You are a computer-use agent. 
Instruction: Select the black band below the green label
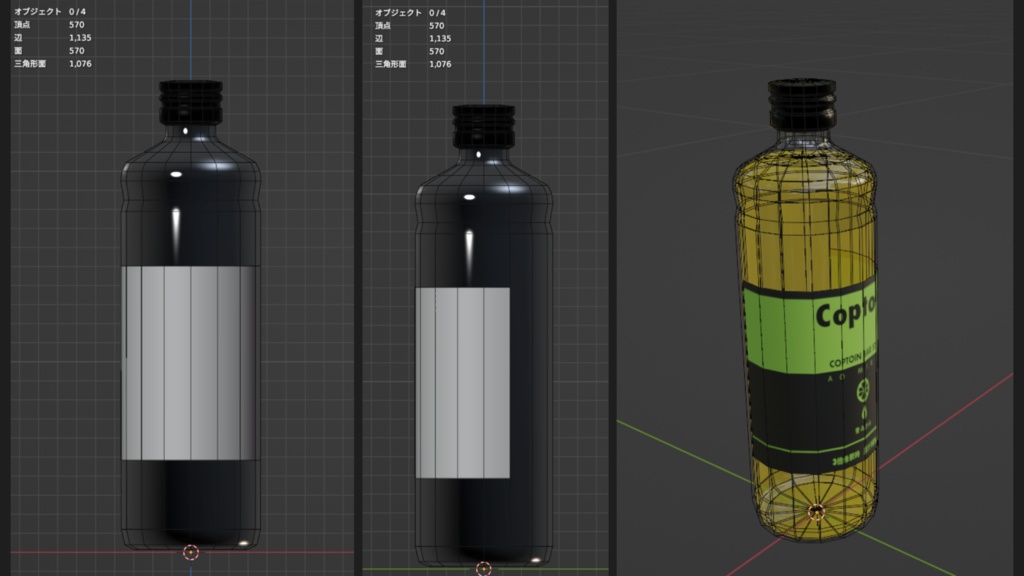pos(813,417)
